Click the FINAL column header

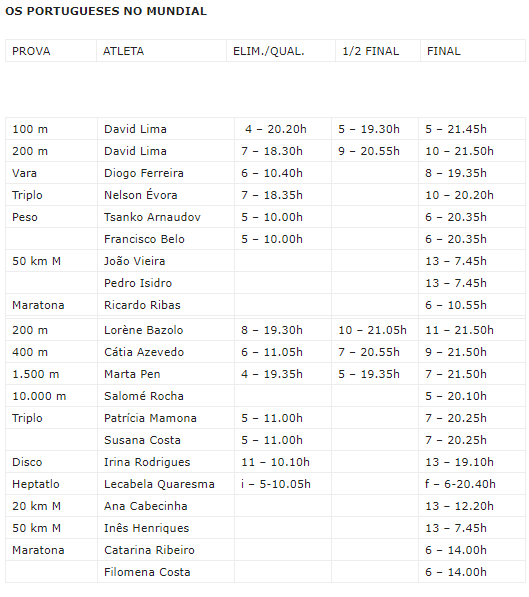pos(473,51)
